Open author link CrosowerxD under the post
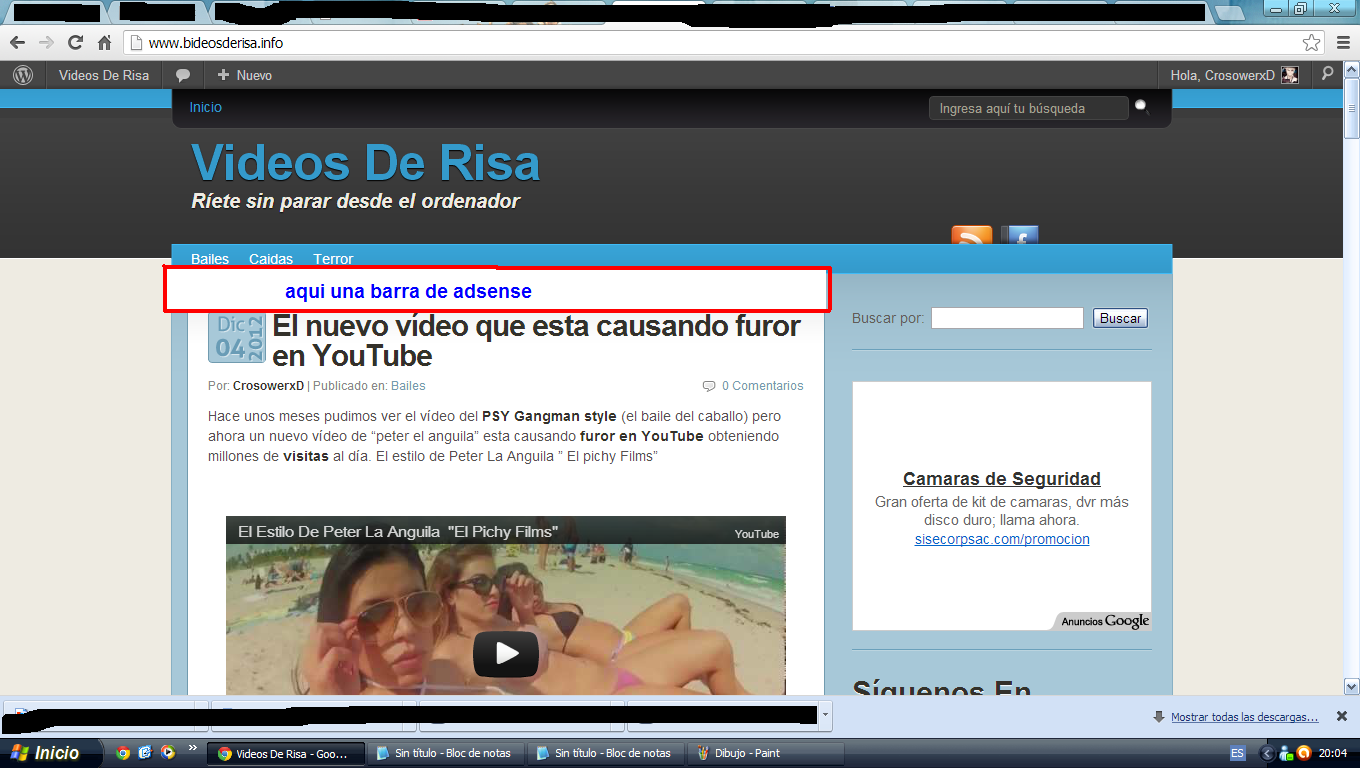The image size is (1360, 768). pyautogui.click(x=268, y=385)
